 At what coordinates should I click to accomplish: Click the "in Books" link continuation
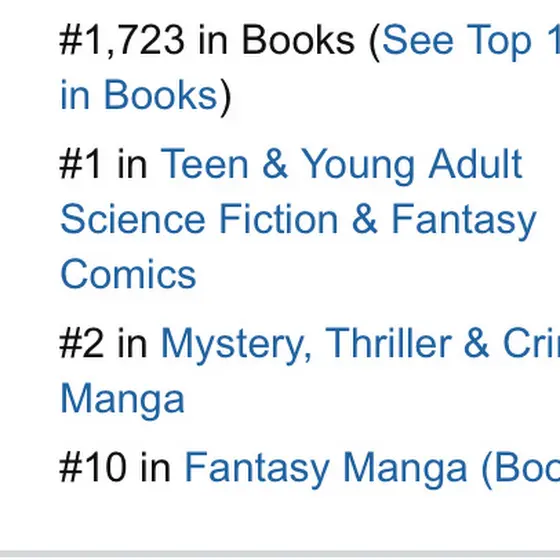(139, 95)
